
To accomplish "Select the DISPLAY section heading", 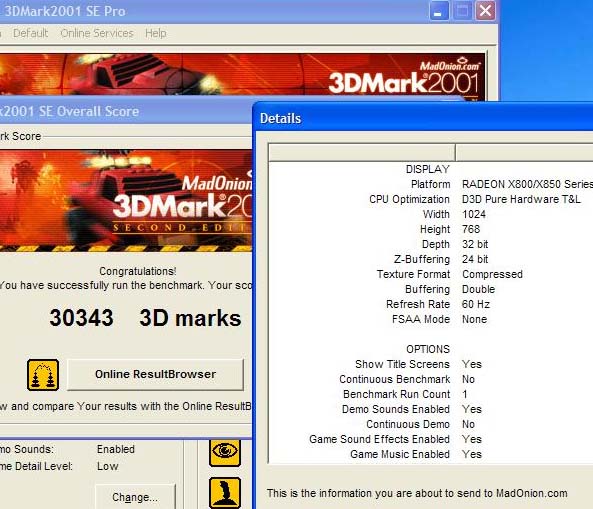I will click(428, 169).
